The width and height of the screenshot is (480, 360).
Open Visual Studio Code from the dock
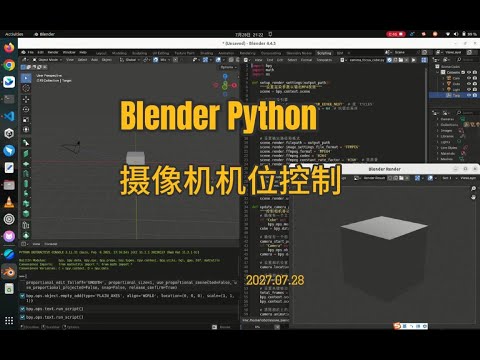9,116
